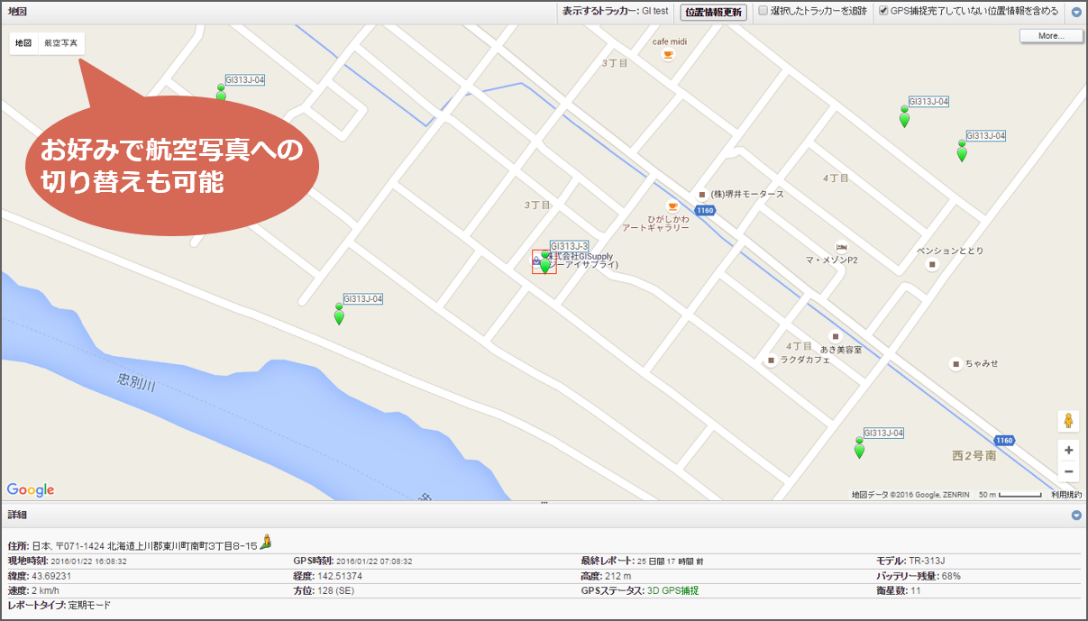Click the モデル TR-313J value
Viewport: 1088px width, 621px height.
click(x=926, y=561)
